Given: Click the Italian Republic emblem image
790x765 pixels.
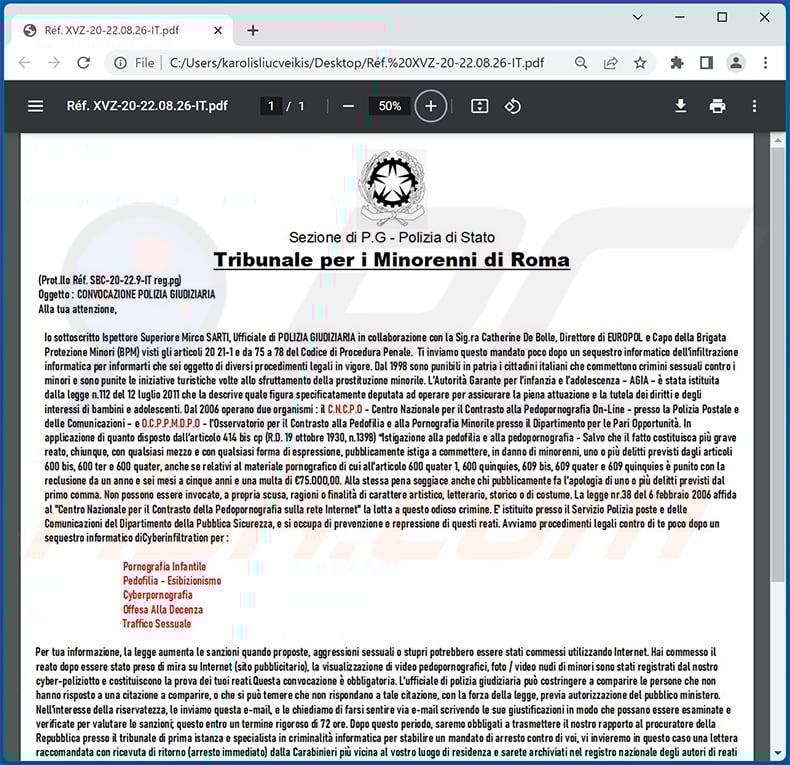Looking at the screenshot, I should (x=391, y=188).
